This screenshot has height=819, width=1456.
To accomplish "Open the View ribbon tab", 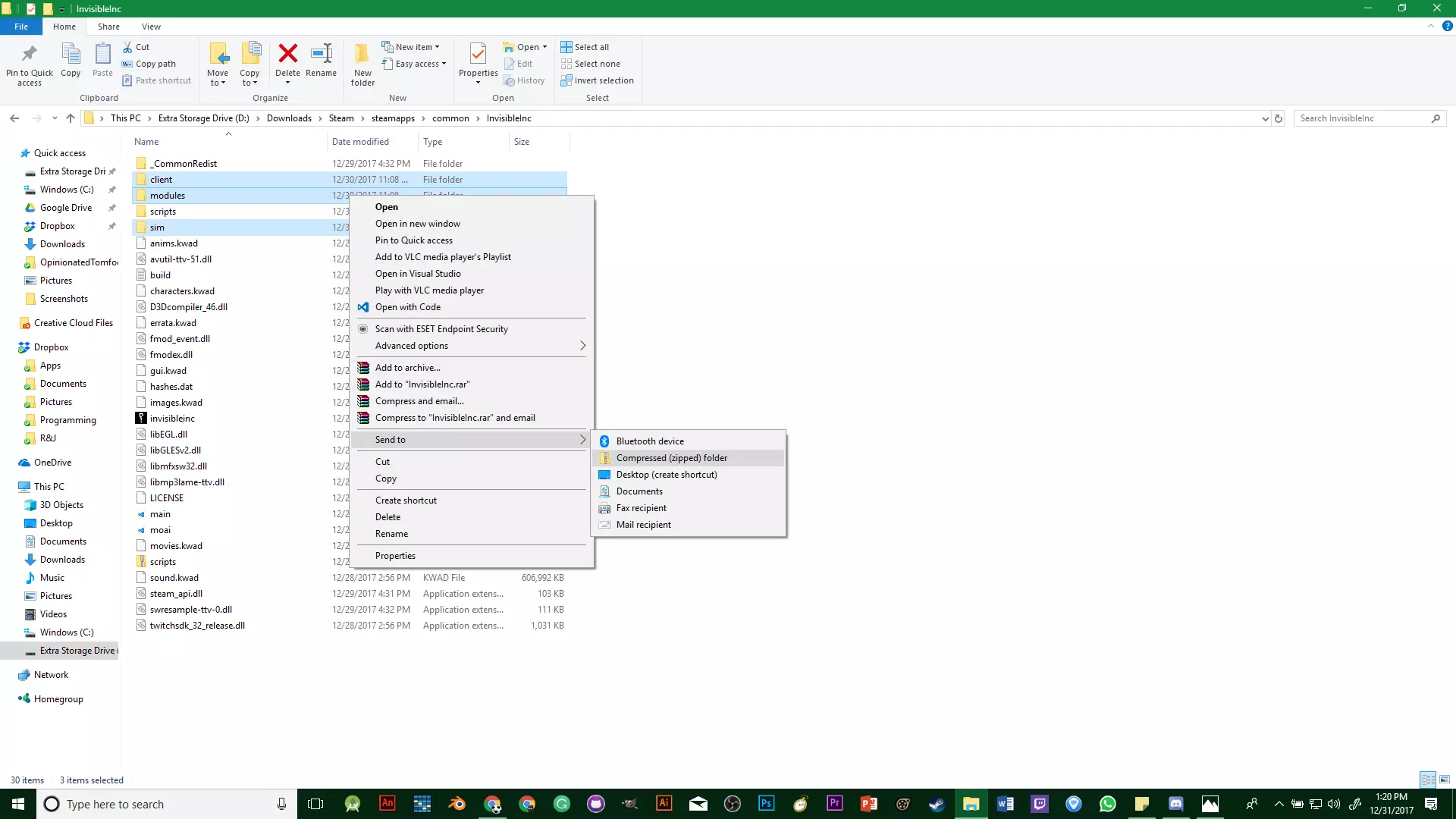I will click(x=151, y=27).
